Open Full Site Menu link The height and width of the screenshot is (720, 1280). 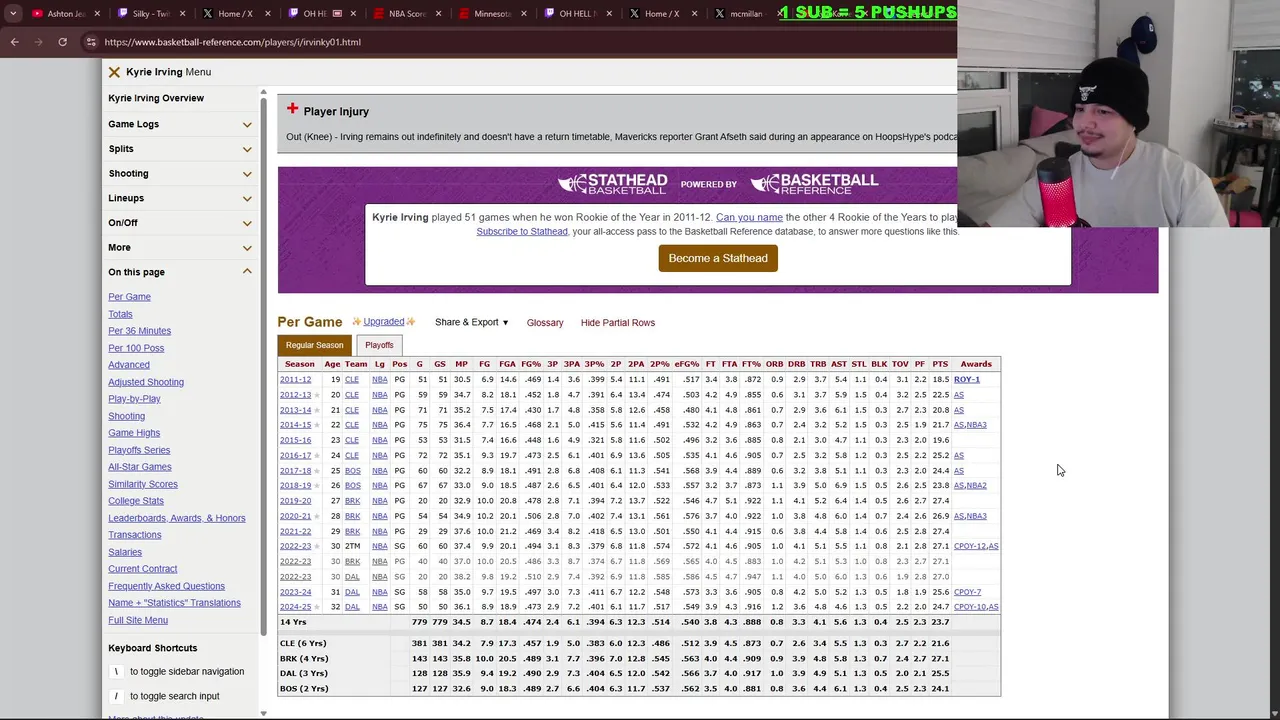coord(138,620)
